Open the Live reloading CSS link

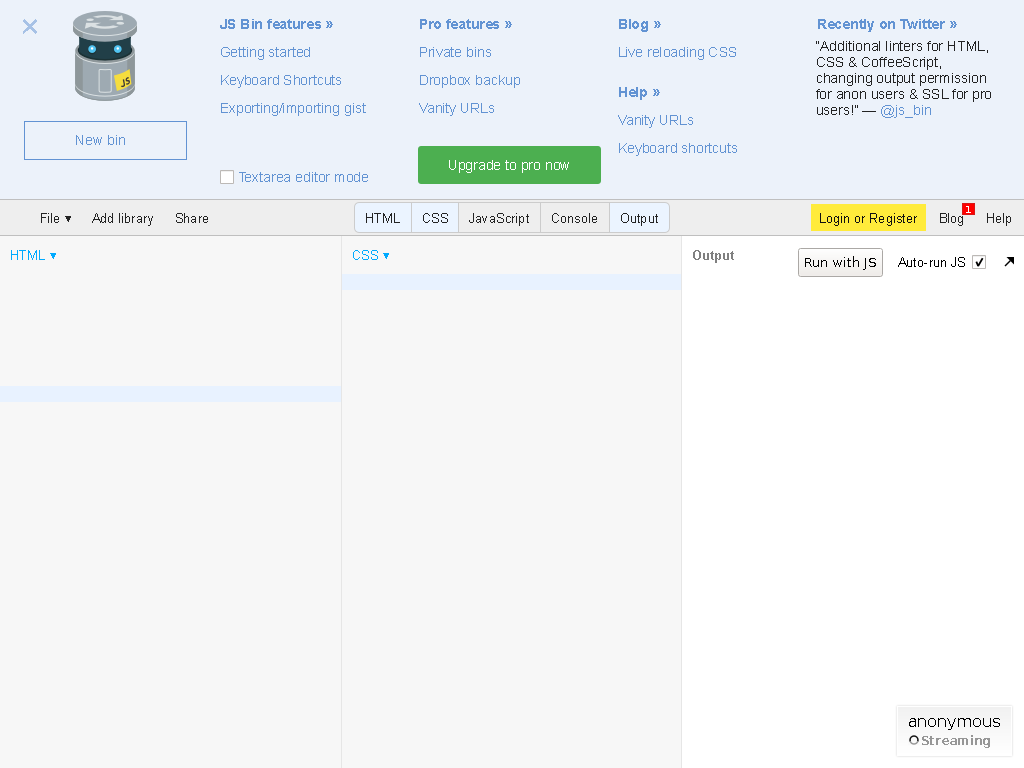pos(677,52)
